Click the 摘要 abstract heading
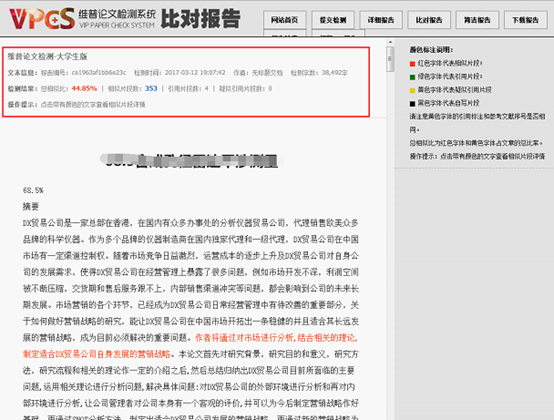Viewport: 554px width, 420px height. [x=31, y=207]
